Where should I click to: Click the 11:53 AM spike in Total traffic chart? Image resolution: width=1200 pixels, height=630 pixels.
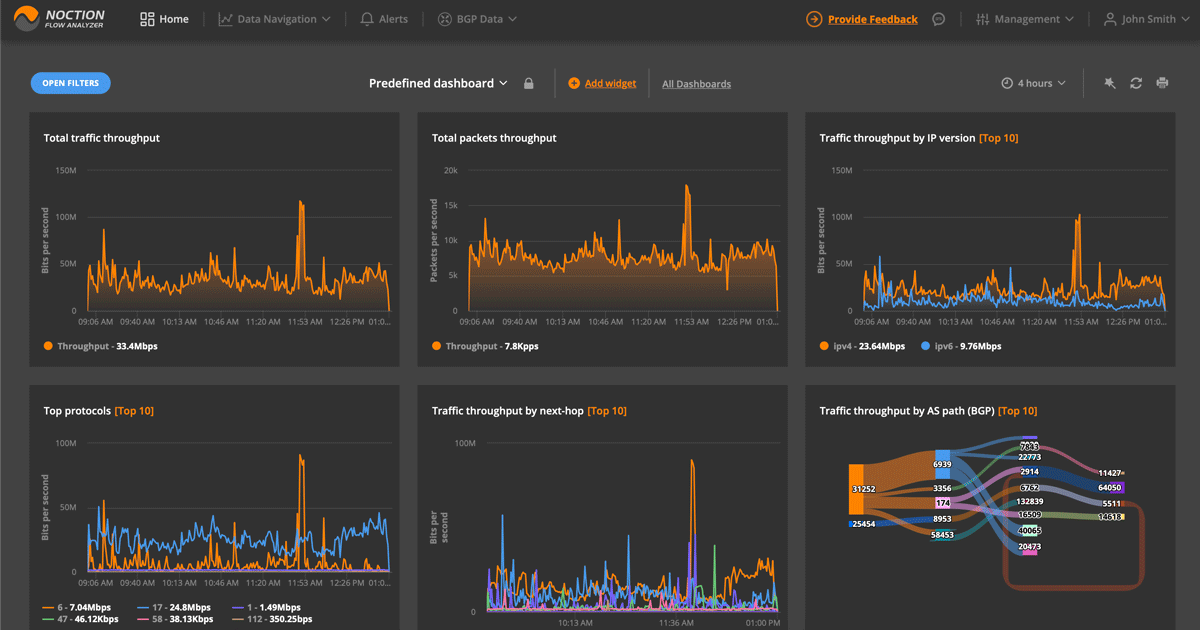click(x=300, y=205)
